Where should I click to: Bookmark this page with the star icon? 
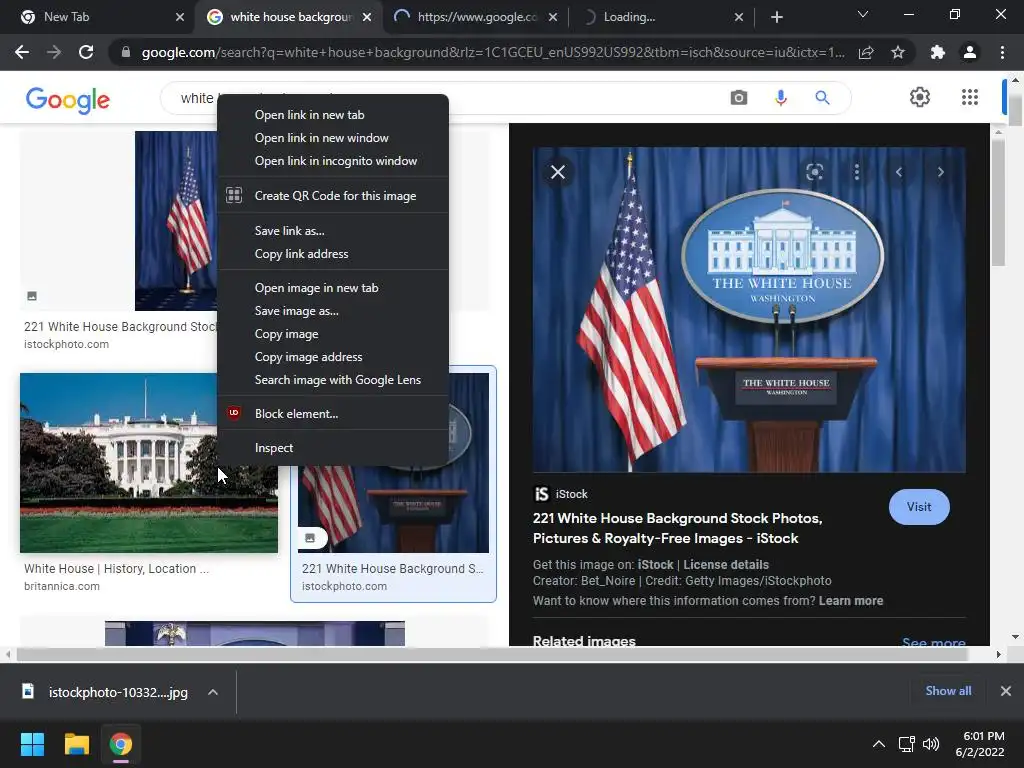pos(898,52)
